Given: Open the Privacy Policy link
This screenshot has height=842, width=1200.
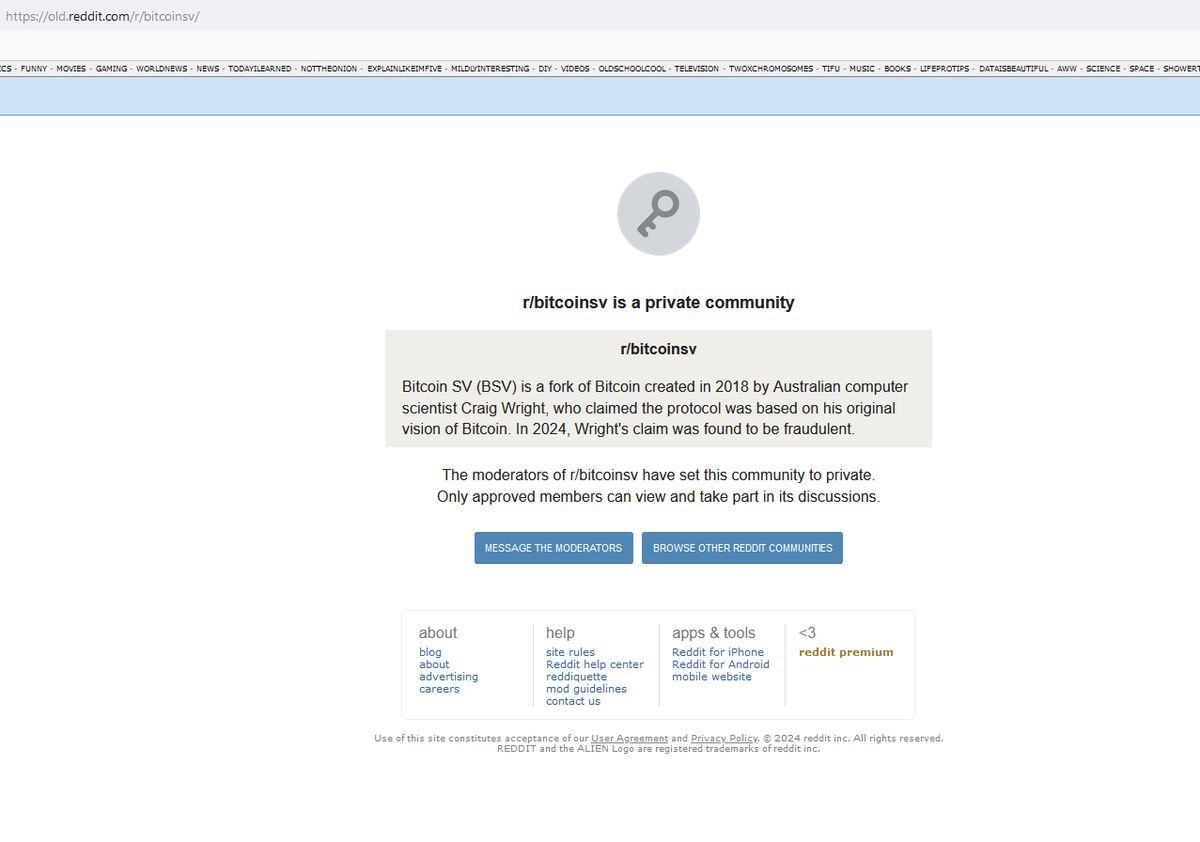Looking at the screenshot, I should 724,738.
